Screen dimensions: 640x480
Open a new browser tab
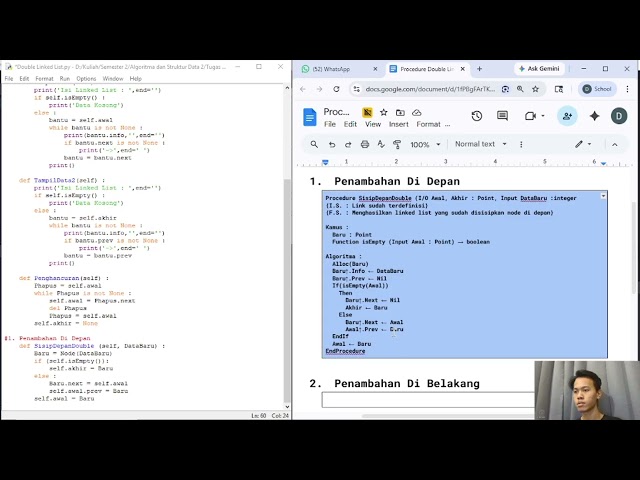(480, 69)
